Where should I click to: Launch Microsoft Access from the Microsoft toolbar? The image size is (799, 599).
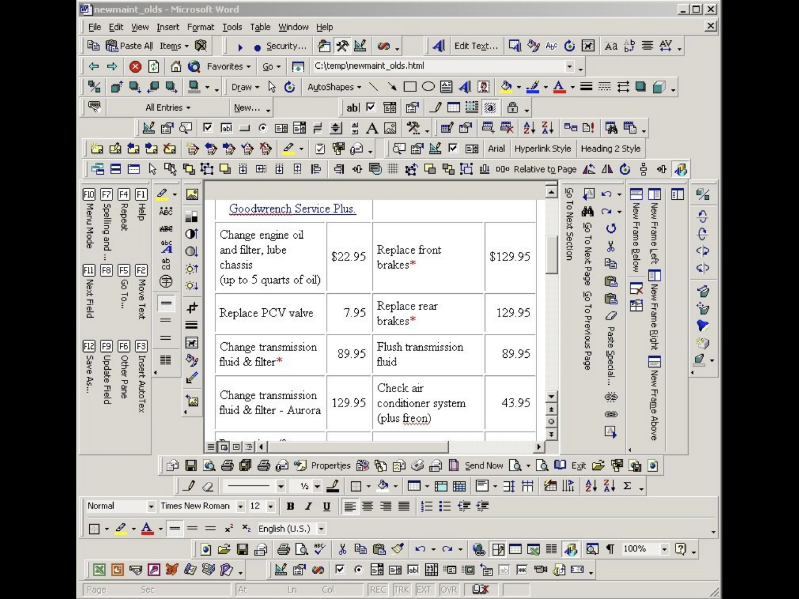point(153,569)
